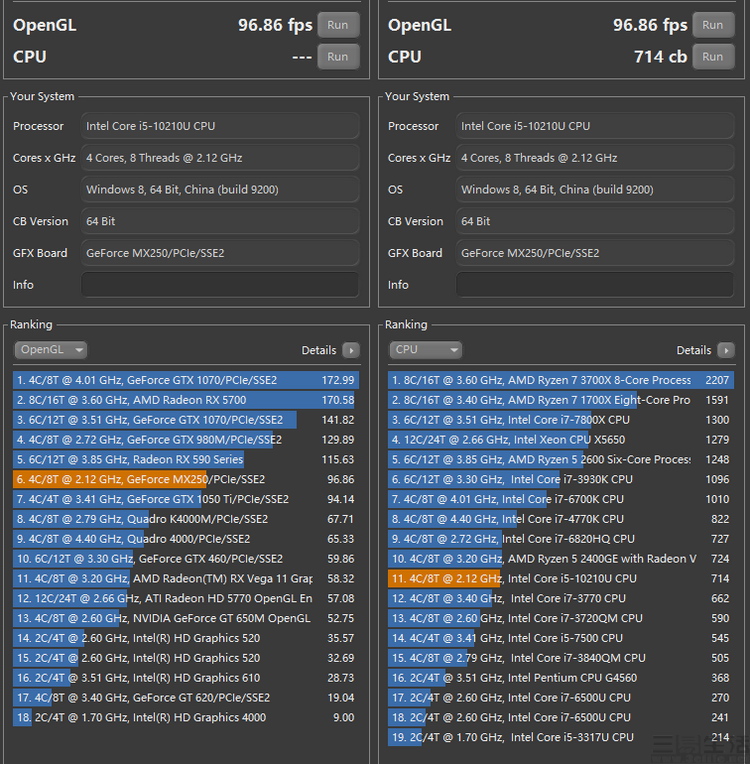Select OpenGL rank 7 GTX 1050 Ti
The height and width of the screenshot is (764, 750).
186,499
